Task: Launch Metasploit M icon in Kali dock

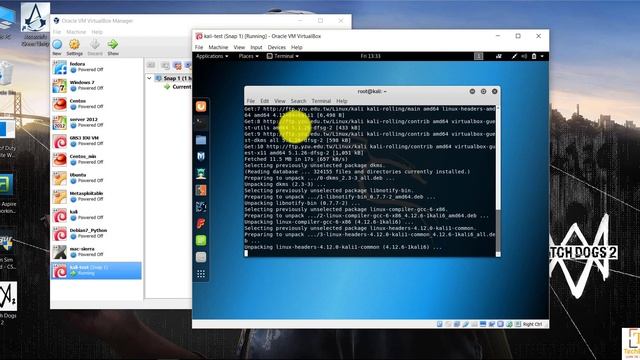Action: 201,156
